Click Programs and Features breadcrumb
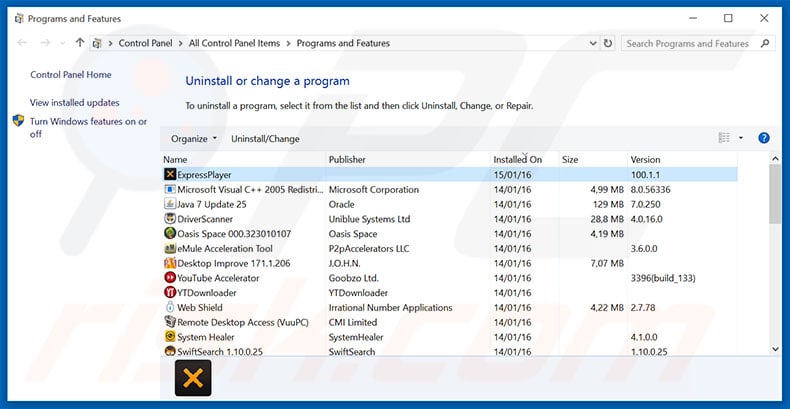 tap(343, 43)
